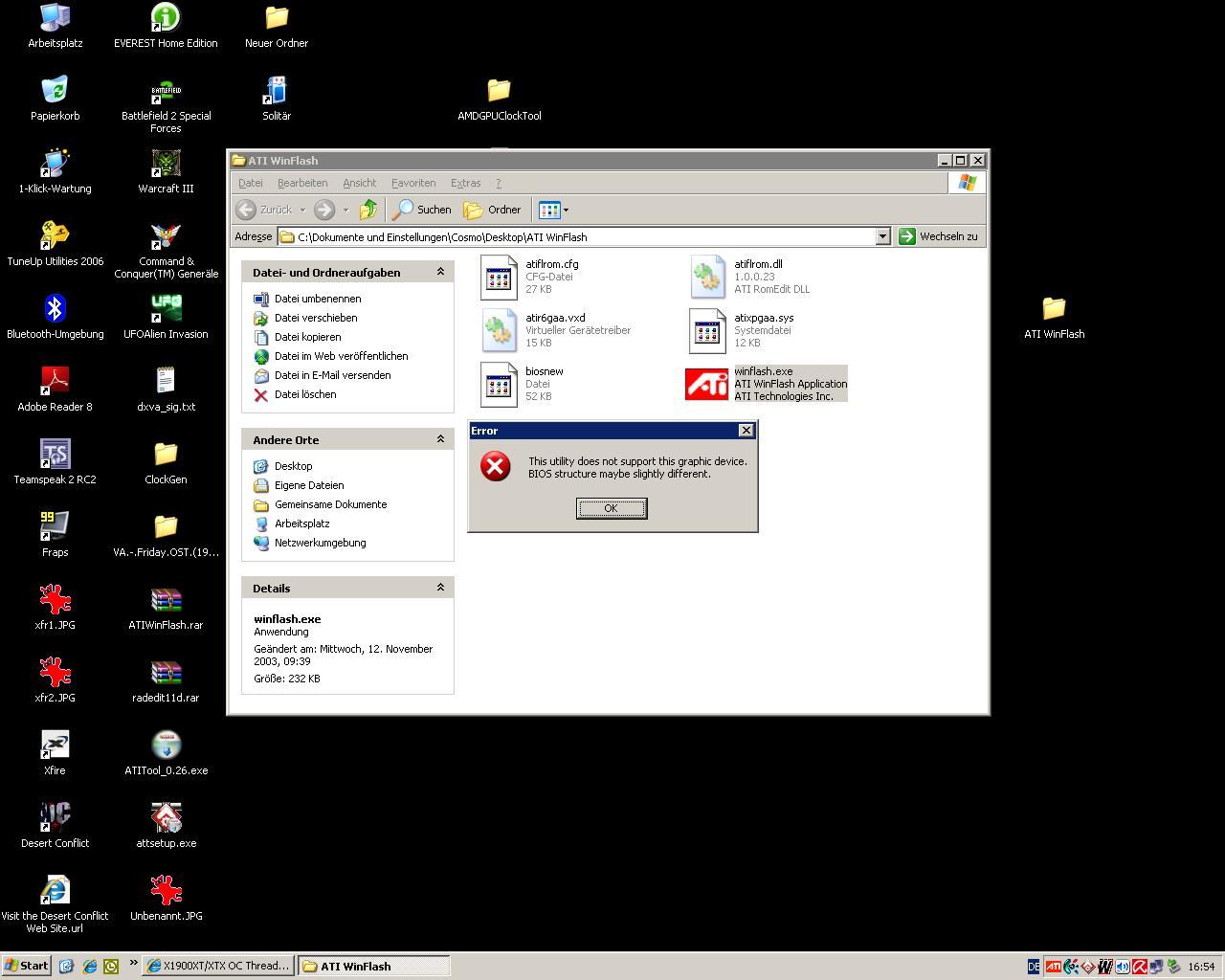Image resolution: width=1225 pixels, height=980 pixels.
Task: Open Eigene Dateien link
Action: (309, 485)
